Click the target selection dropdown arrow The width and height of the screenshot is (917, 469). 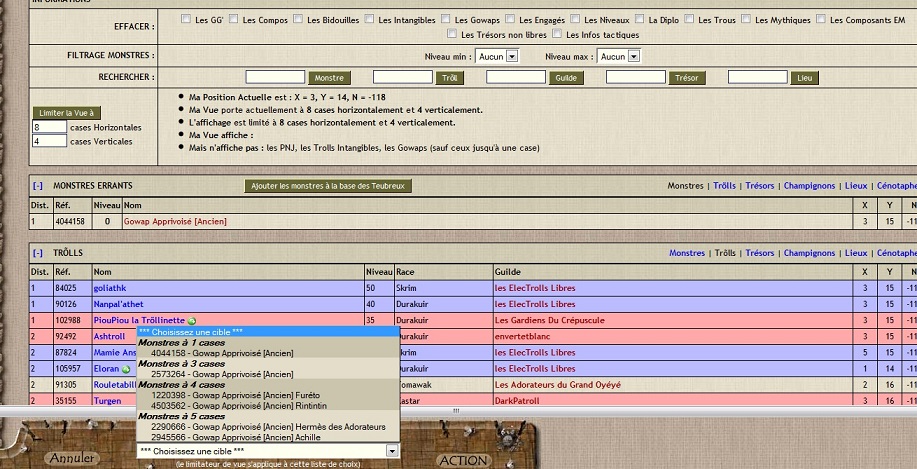(392, 451)
